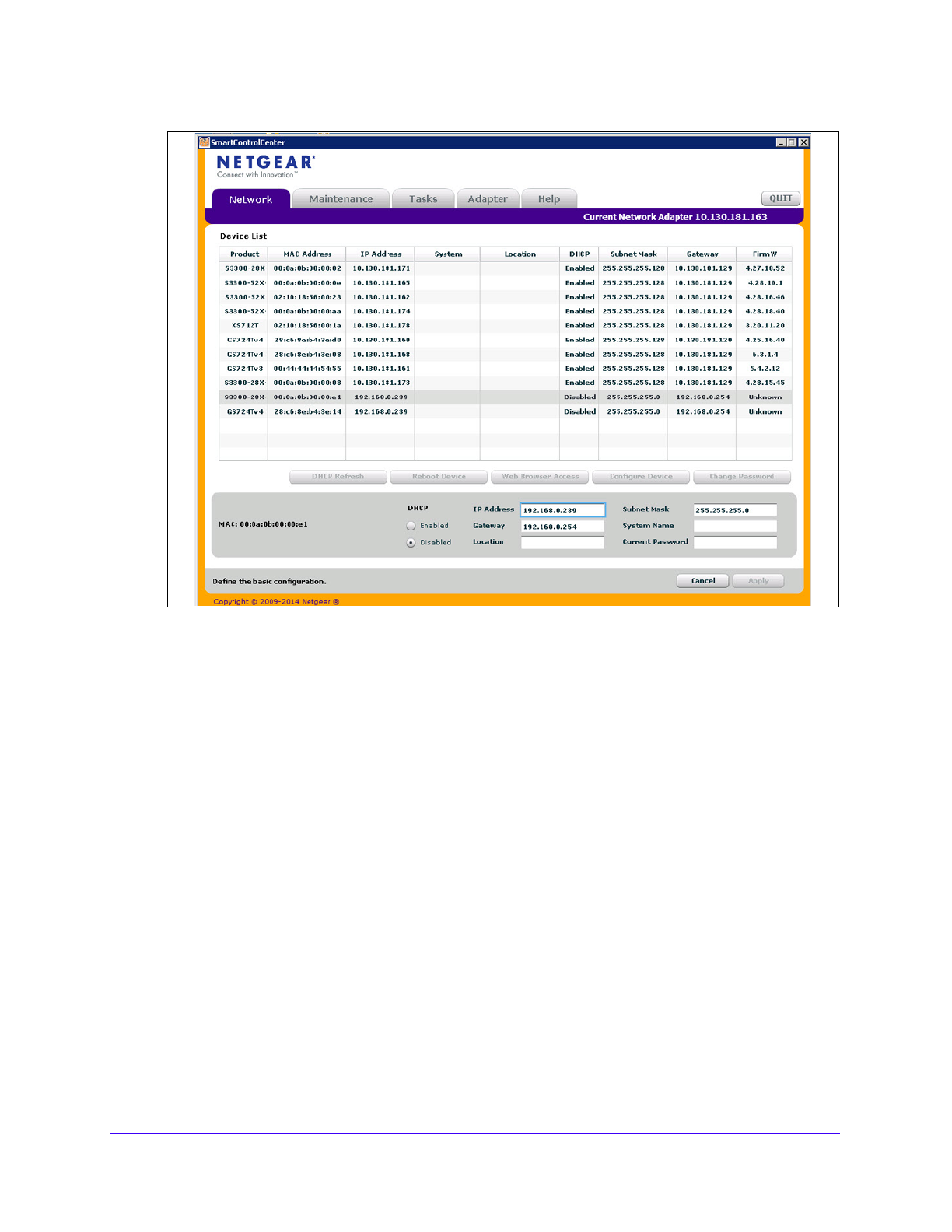Select device with MAC 02:10:18:56:00:23
Viewport: 952px width, 1232px height.
[x=506, y=297]
